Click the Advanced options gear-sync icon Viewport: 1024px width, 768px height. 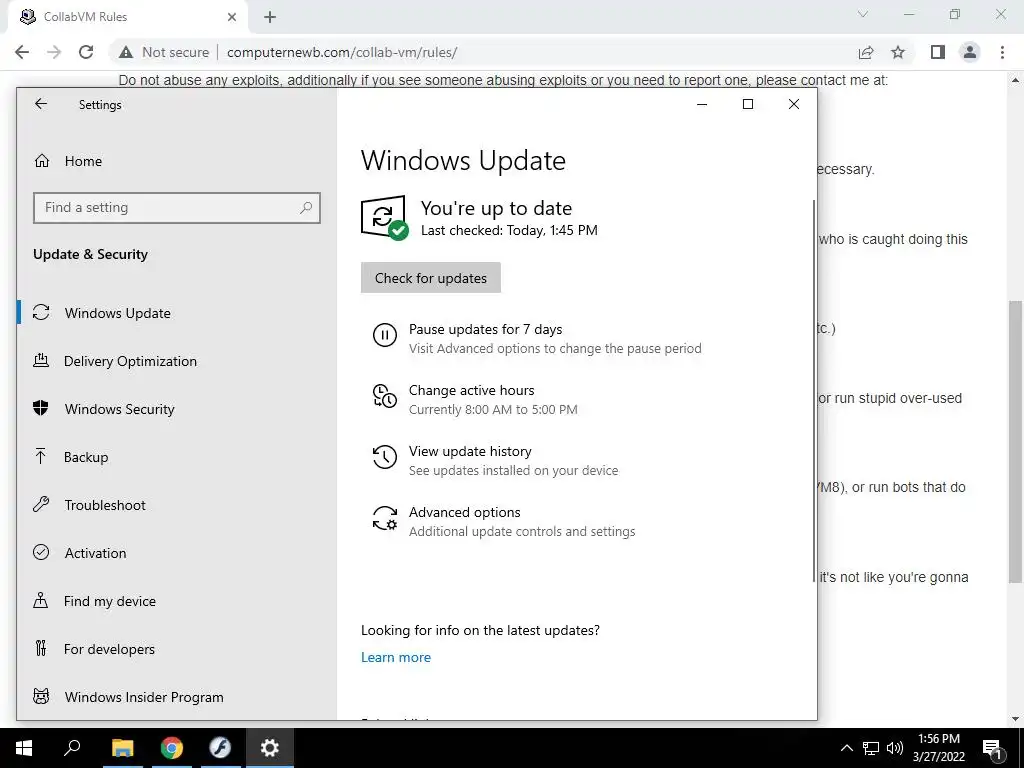(x=385, y=518)
